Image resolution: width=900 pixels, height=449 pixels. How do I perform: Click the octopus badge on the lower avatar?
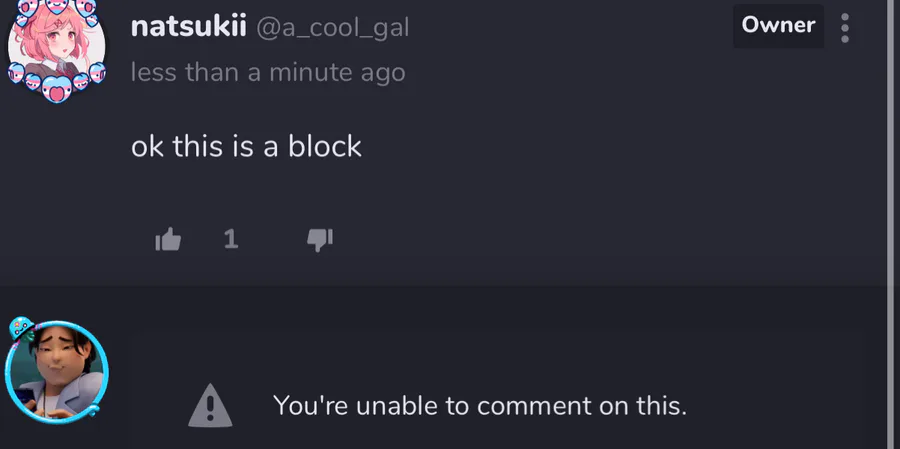click(x=22, y=328)
